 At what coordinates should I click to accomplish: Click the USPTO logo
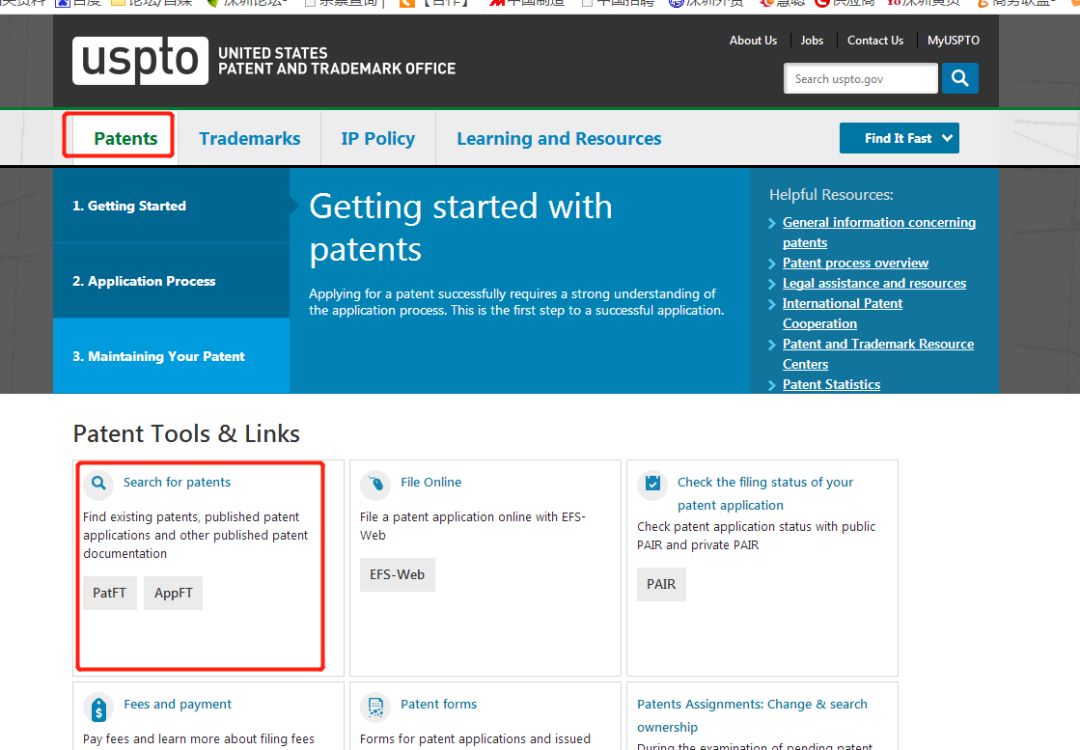click(141, 61)
